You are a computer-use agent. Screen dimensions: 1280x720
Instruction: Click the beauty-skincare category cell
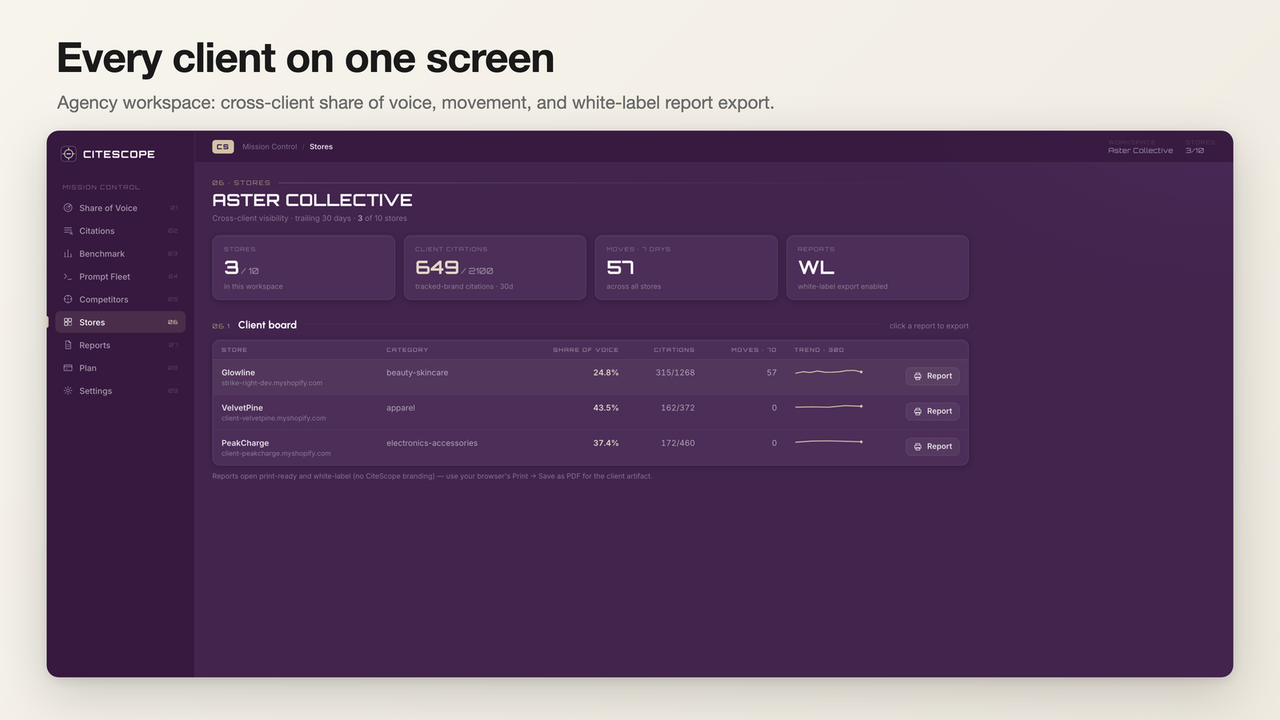[x=417, y=372]
